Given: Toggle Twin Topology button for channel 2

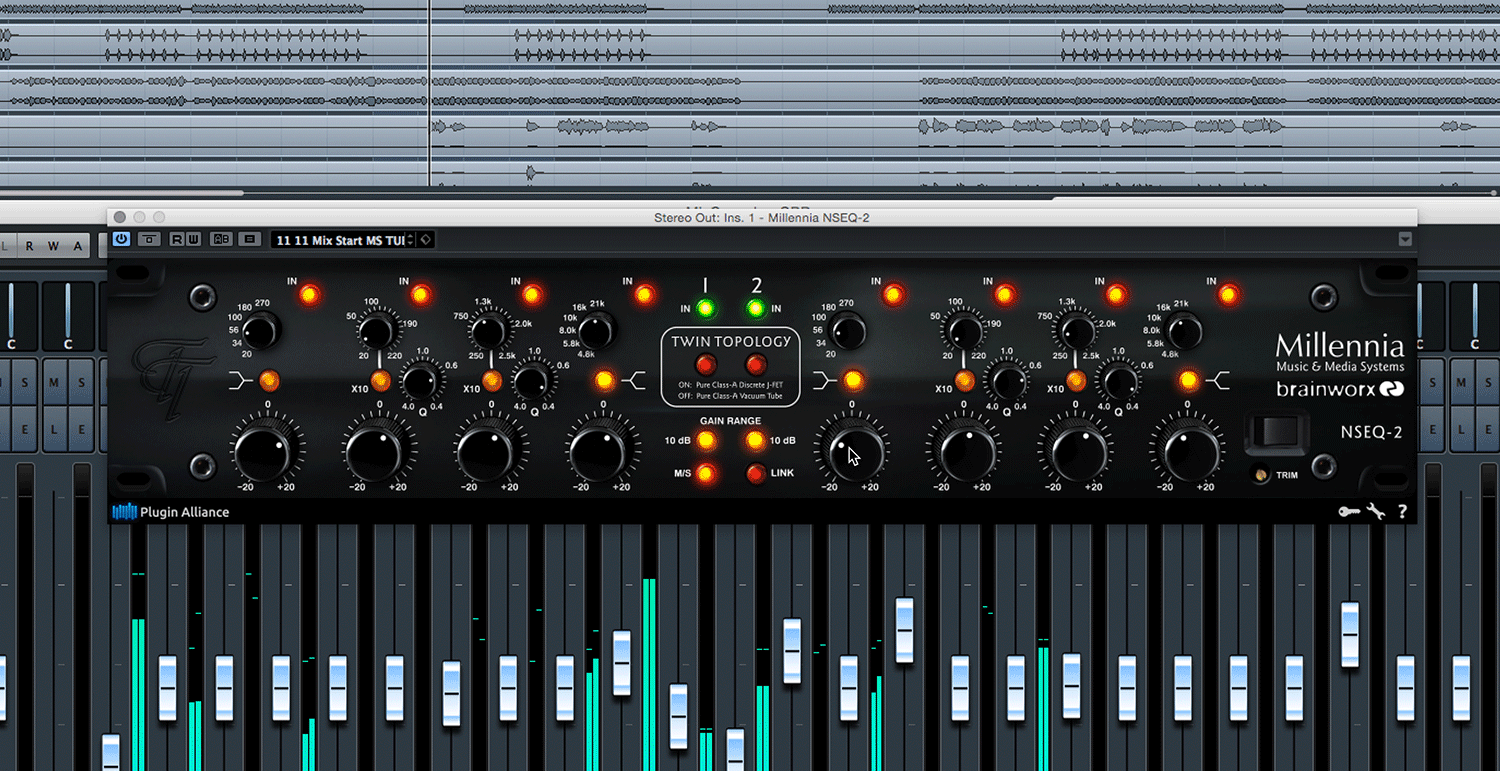Looking at the screenshot, I should (756, 364).
